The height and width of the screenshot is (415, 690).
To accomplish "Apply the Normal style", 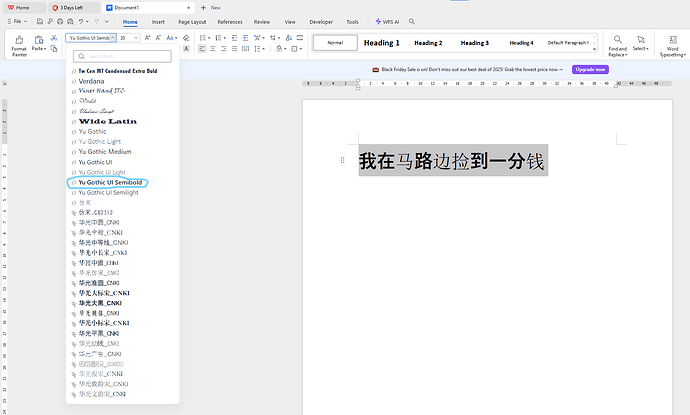I will click(x=335, y=43).
